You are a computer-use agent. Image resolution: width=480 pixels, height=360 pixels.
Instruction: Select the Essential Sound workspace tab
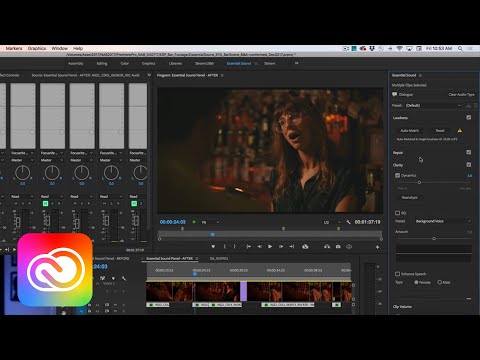(239, 63)
